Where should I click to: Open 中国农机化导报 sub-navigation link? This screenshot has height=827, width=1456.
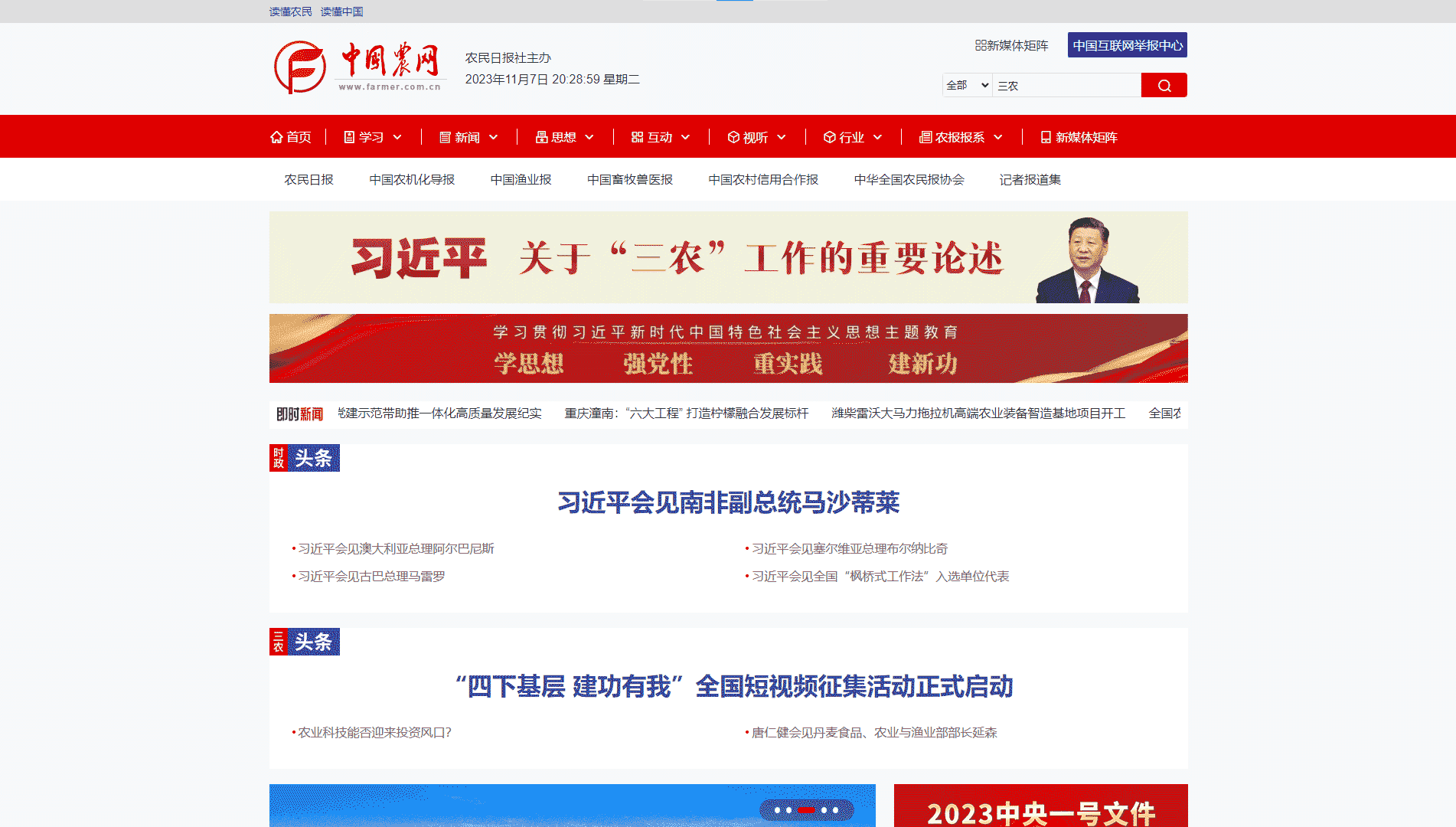tap(412, 179)
